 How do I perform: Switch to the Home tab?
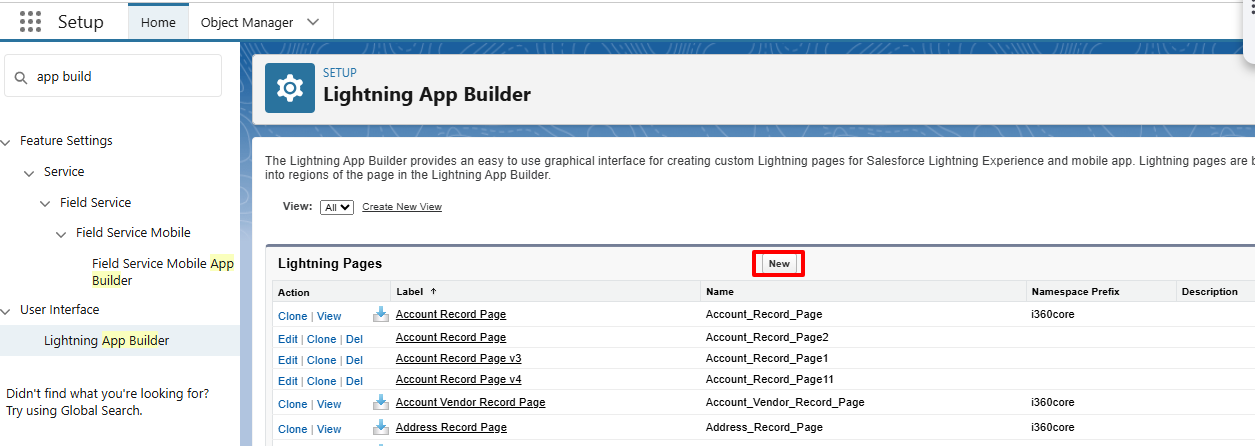point(158,22)
